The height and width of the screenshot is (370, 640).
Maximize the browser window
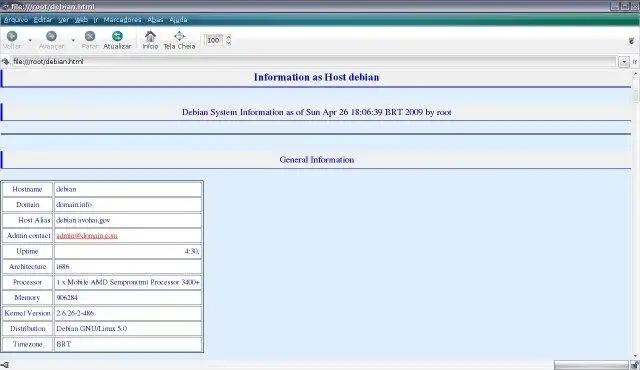[625, 6]
